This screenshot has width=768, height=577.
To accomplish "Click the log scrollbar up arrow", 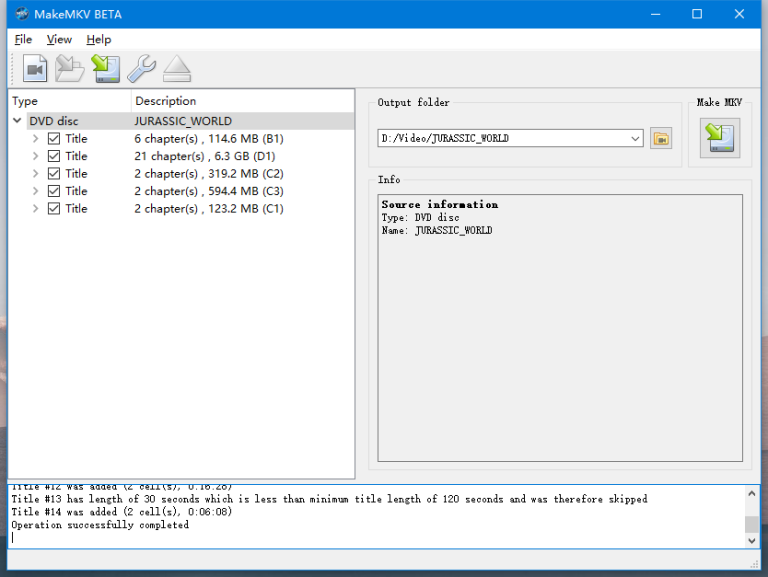I will pyautogui.click(x=752, y=493).
